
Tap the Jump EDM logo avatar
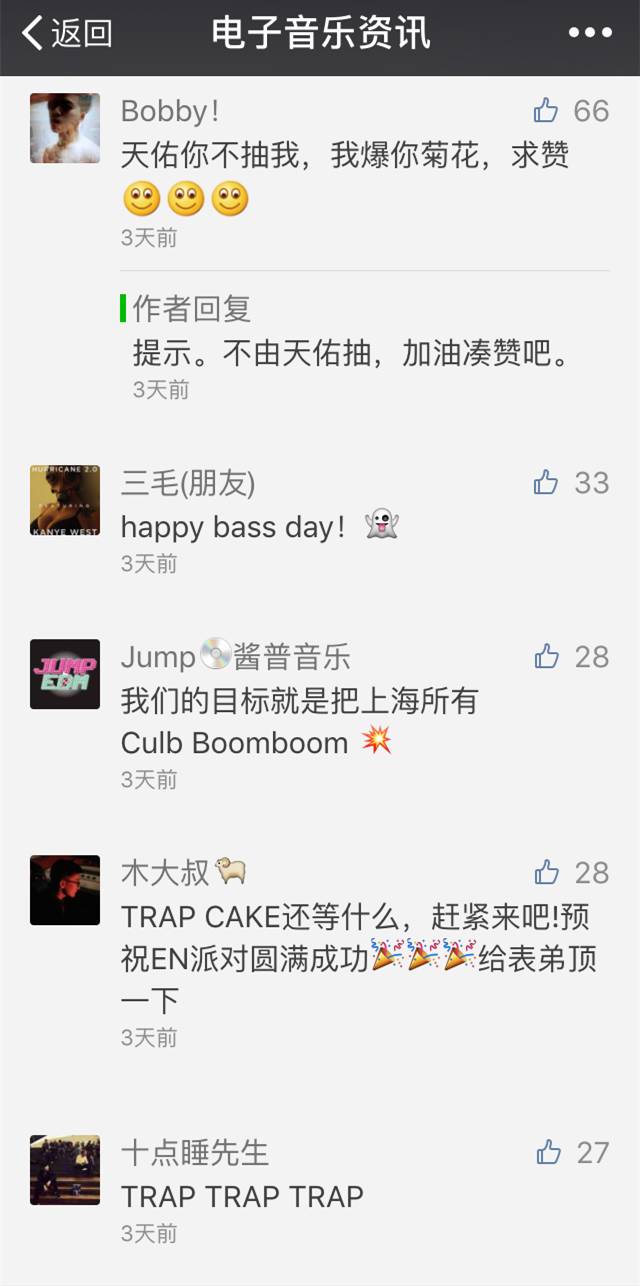click(65, 674)
